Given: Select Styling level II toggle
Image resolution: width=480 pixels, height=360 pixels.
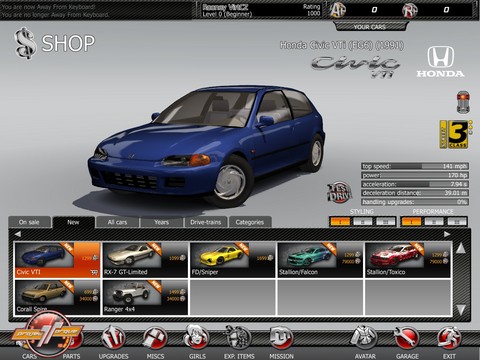Looking at the screenshot, I should pyautogui.click(x=363, y=221).
